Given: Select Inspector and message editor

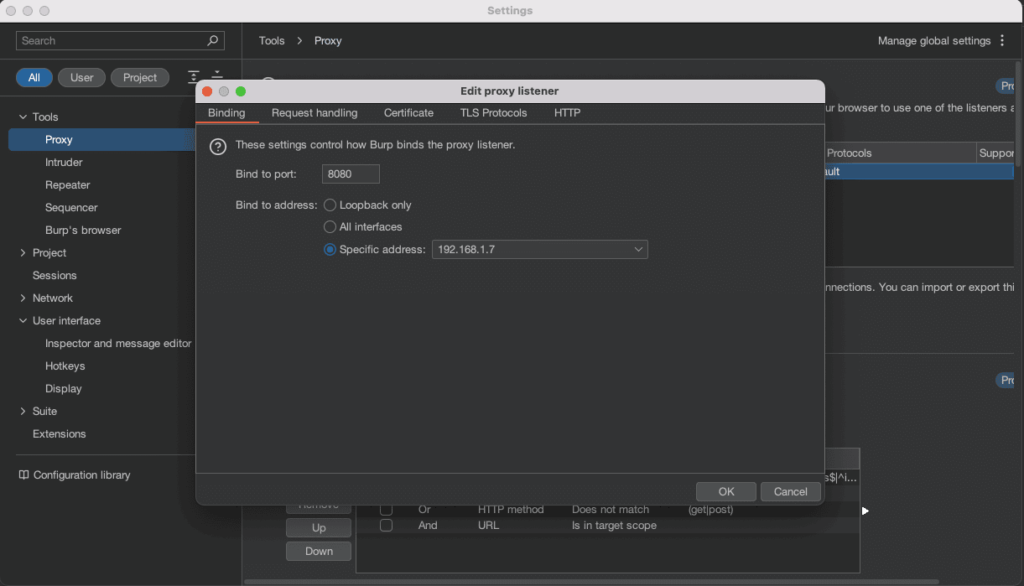Looking at the screenshot, I should click(x=118, y=344).
